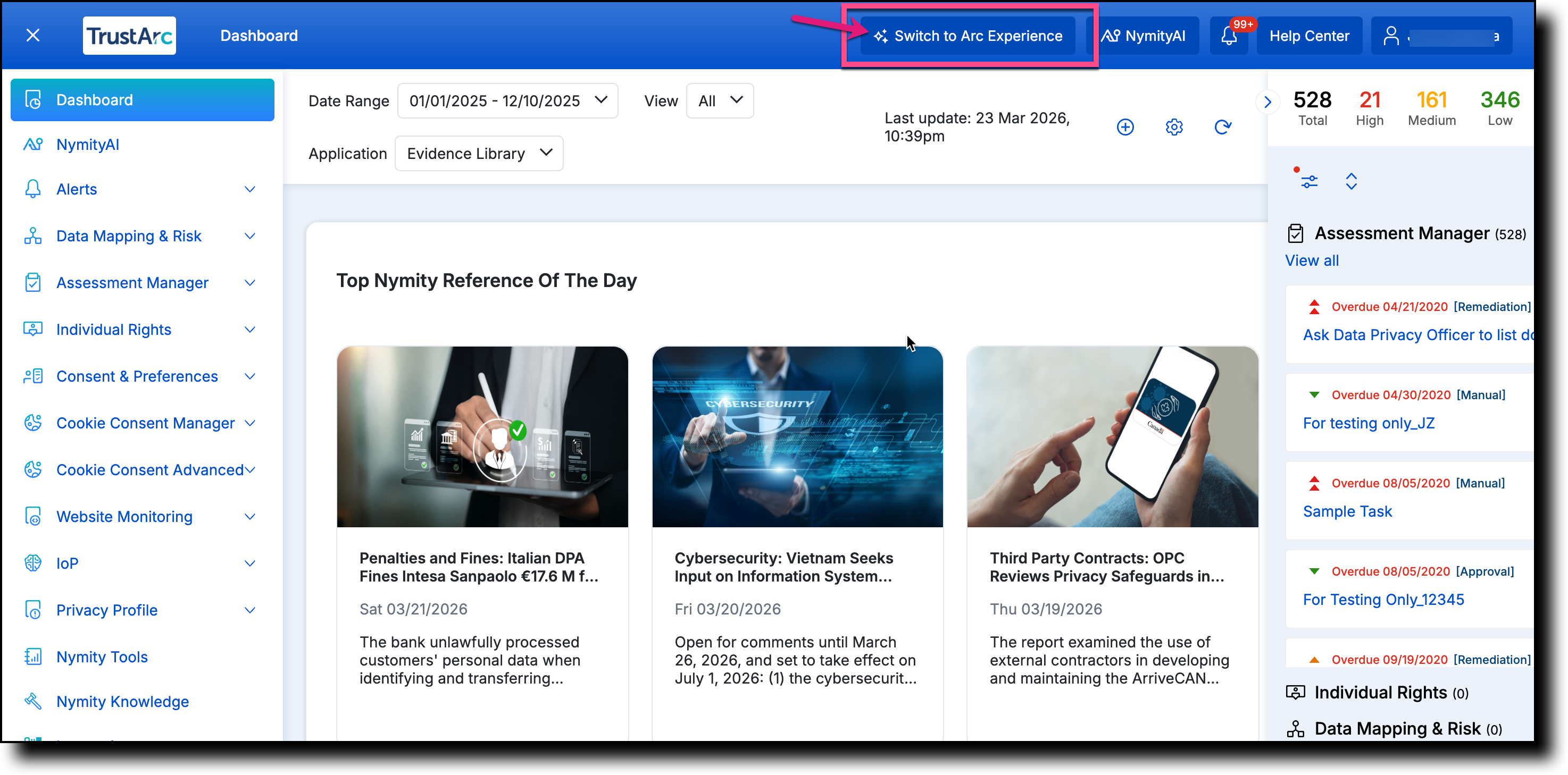The image size is (1568, 775).
Task: Click the Data Mapping & Risk sidebar icon
Action: tap(33, 236)
